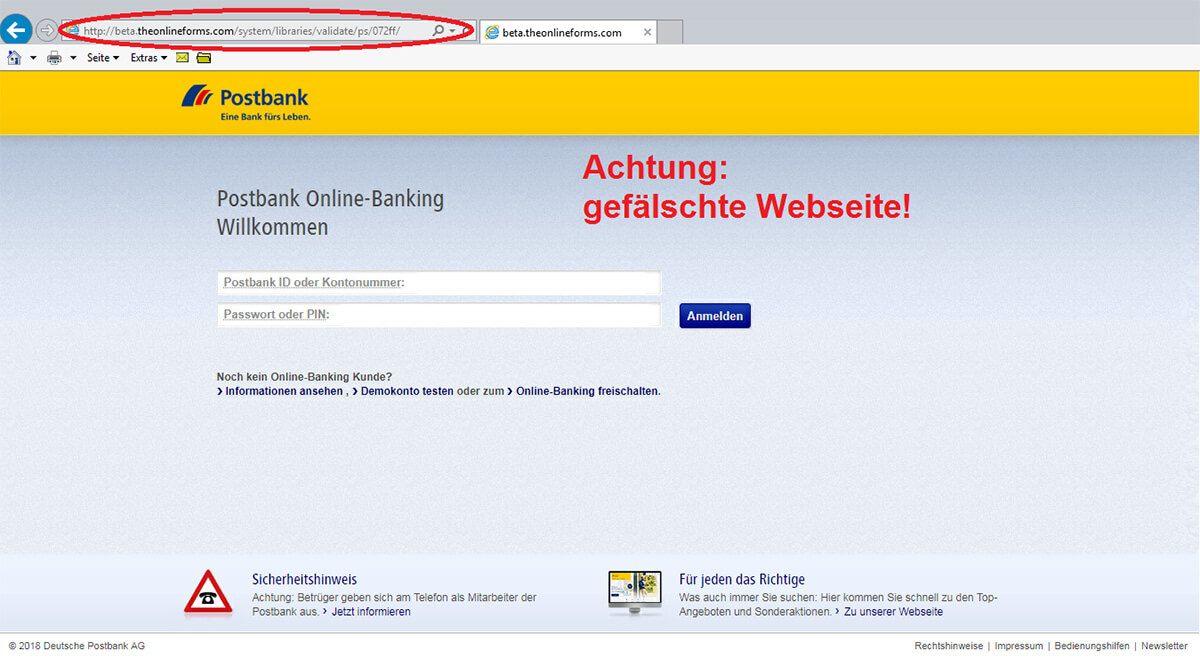The image size is (1200, 659).
Task: Open the Online-Banking freischalten link
Action: point(588,392)
